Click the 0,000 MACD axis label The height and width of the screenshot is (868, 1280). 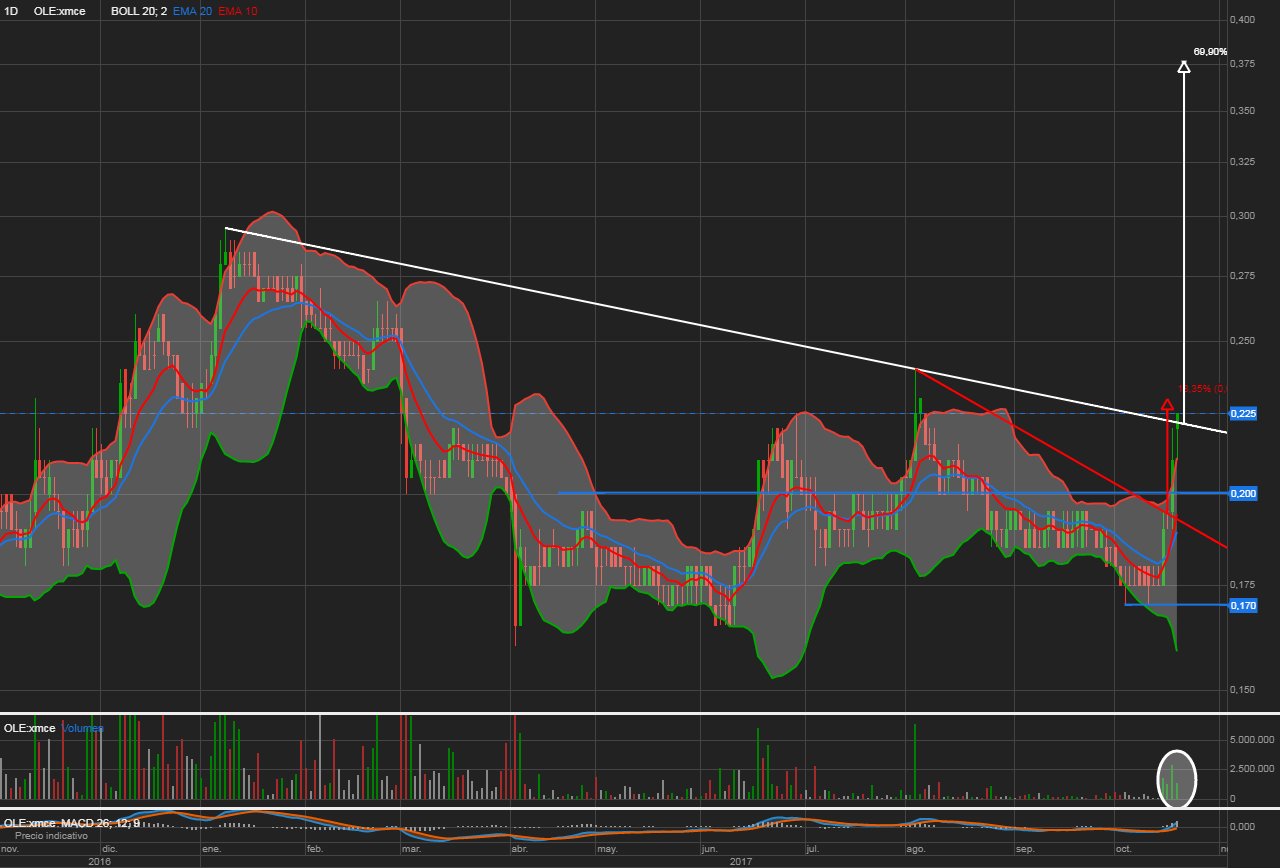click(x=1243, y=827)
